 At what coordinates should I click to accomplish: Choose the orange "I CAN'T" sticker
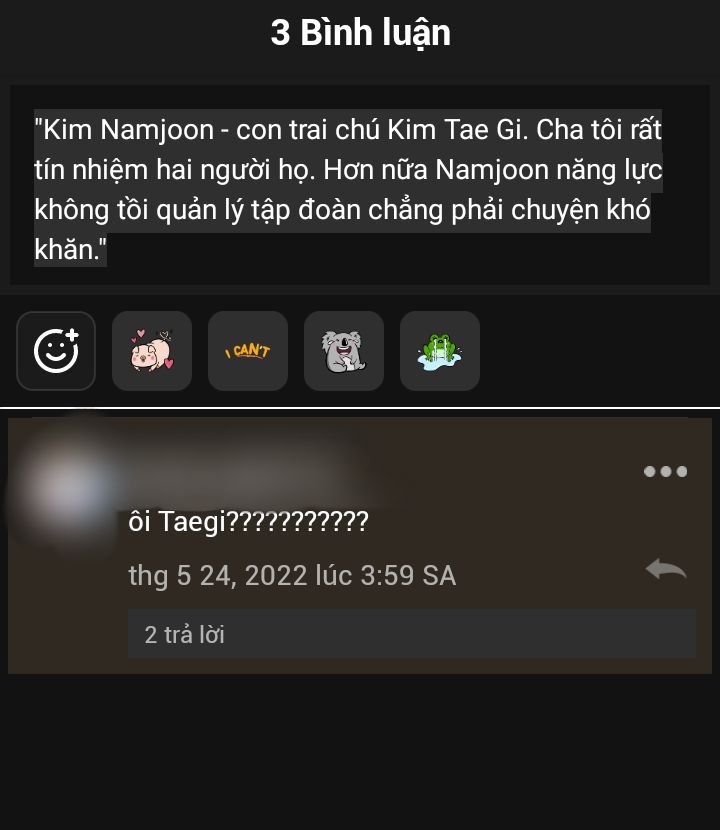click(248, 351)
